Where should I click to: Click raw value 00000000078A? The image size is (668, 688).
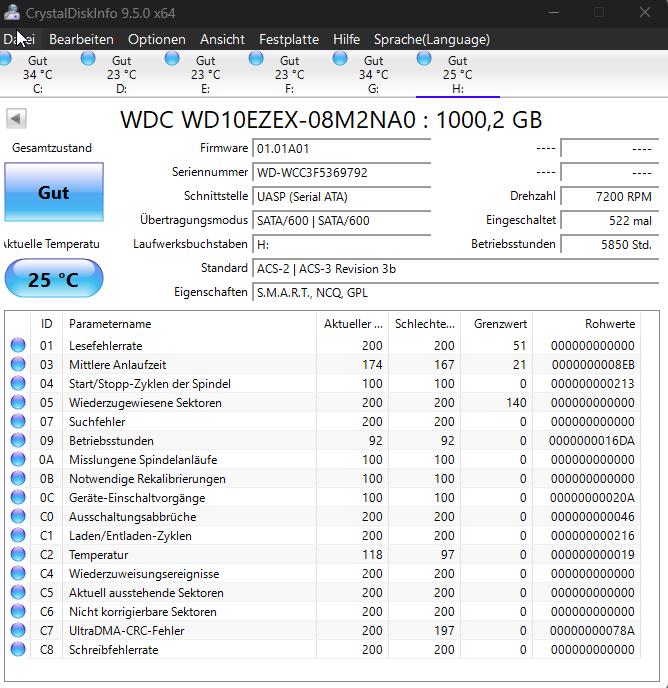click(x=592, y=631)
